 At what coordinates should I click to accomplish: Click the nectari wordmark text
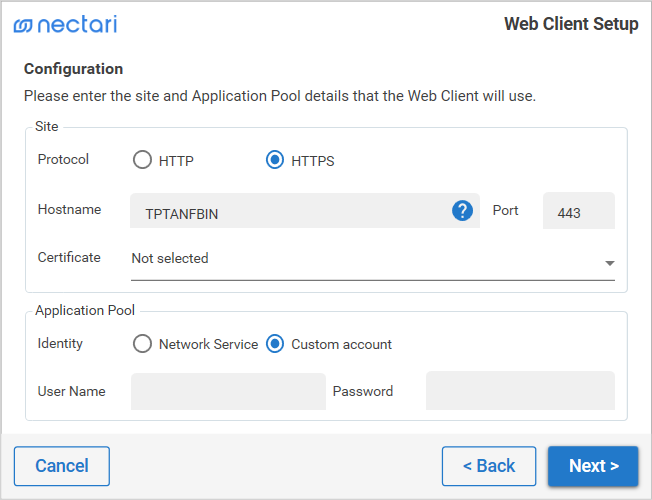[x=77, y=24]
